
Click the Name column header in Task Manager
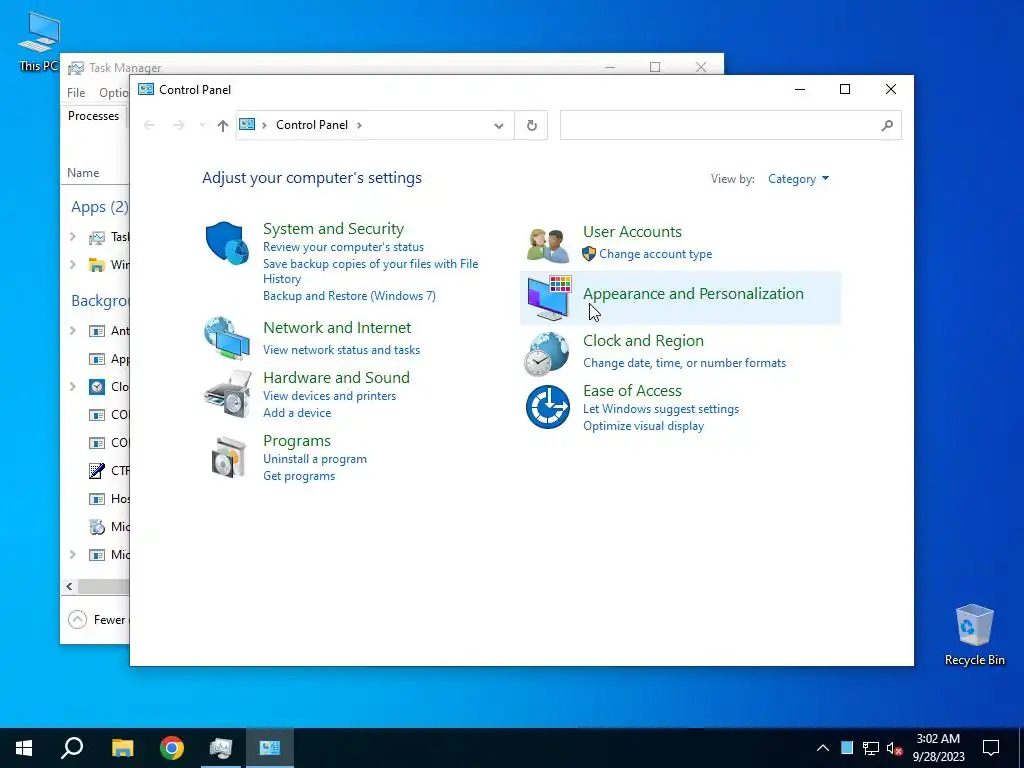tap(83, 173)
